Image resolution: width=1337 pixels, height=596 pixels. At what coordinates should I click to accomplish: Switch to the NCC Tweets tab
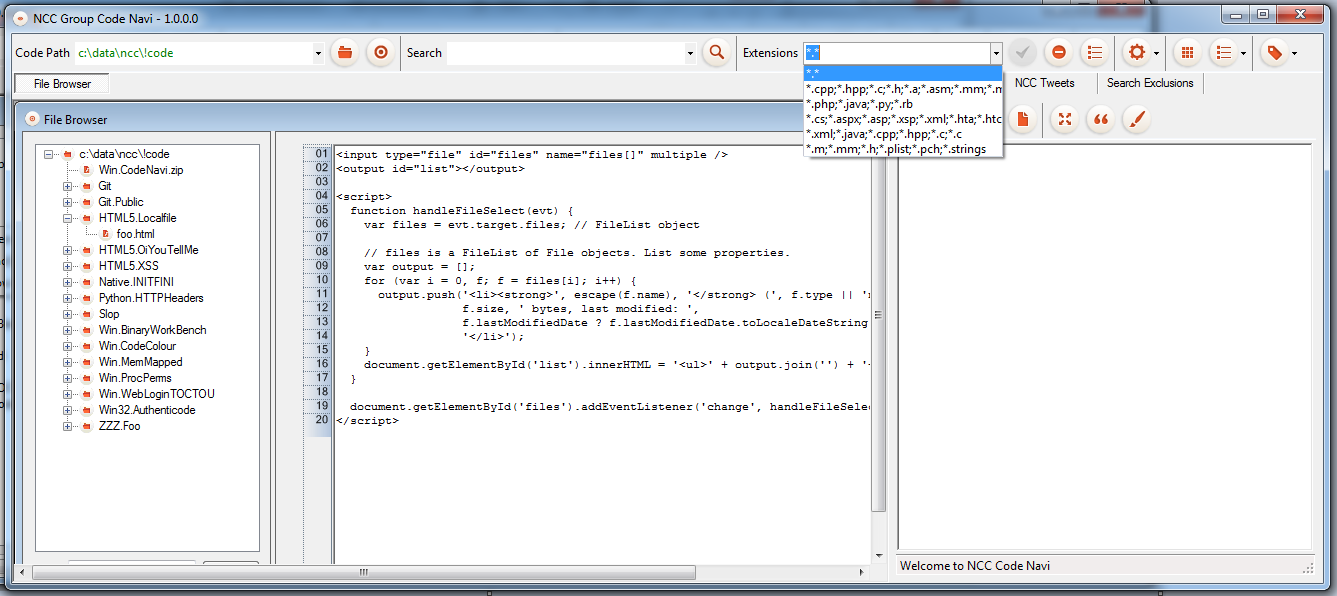(1044, 83)
